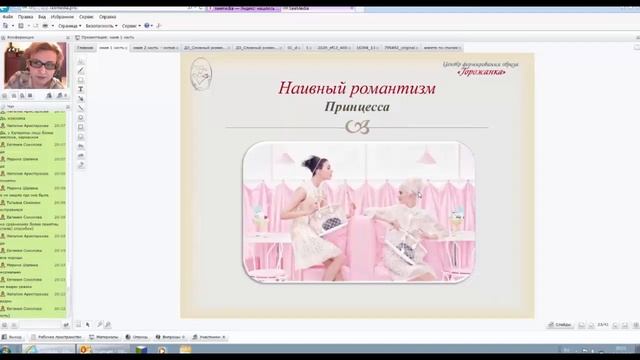This screenshot has height=360, width=640.
Task: Open the Вид menu
Action: [x=42, y=17]
